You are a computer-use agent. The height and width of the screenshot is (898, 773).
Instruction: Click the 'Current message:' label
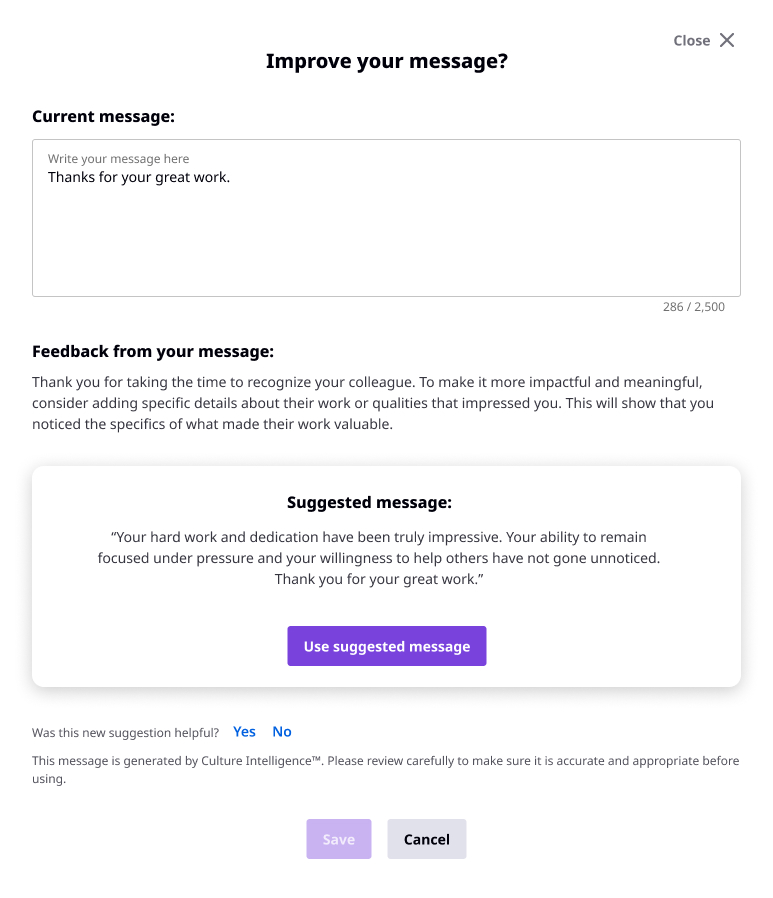103,116
